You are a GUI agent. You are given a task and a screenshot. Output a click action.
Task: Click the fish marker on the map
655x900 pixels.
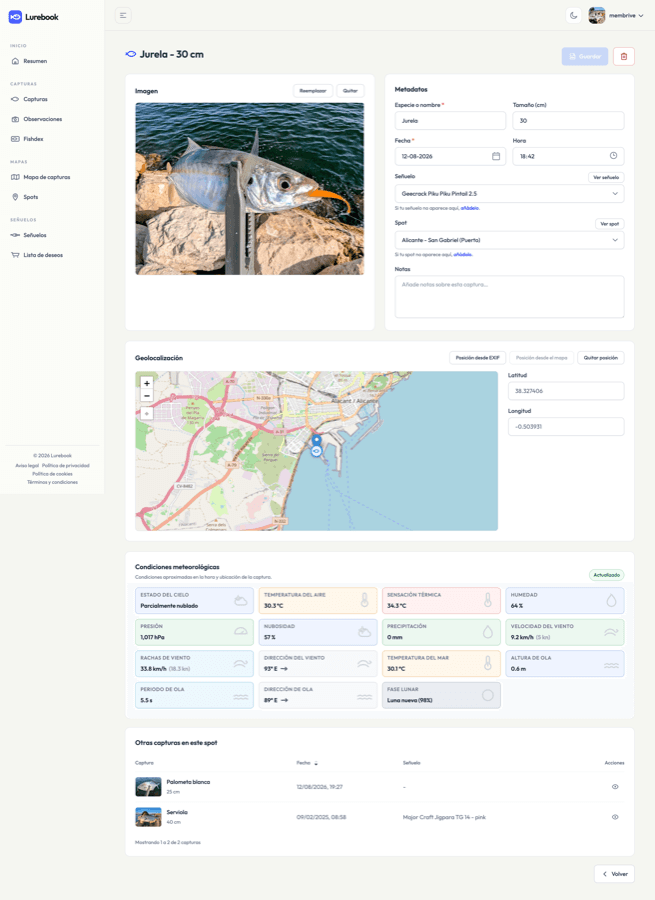pyautogui.click(x=316, y=452)
